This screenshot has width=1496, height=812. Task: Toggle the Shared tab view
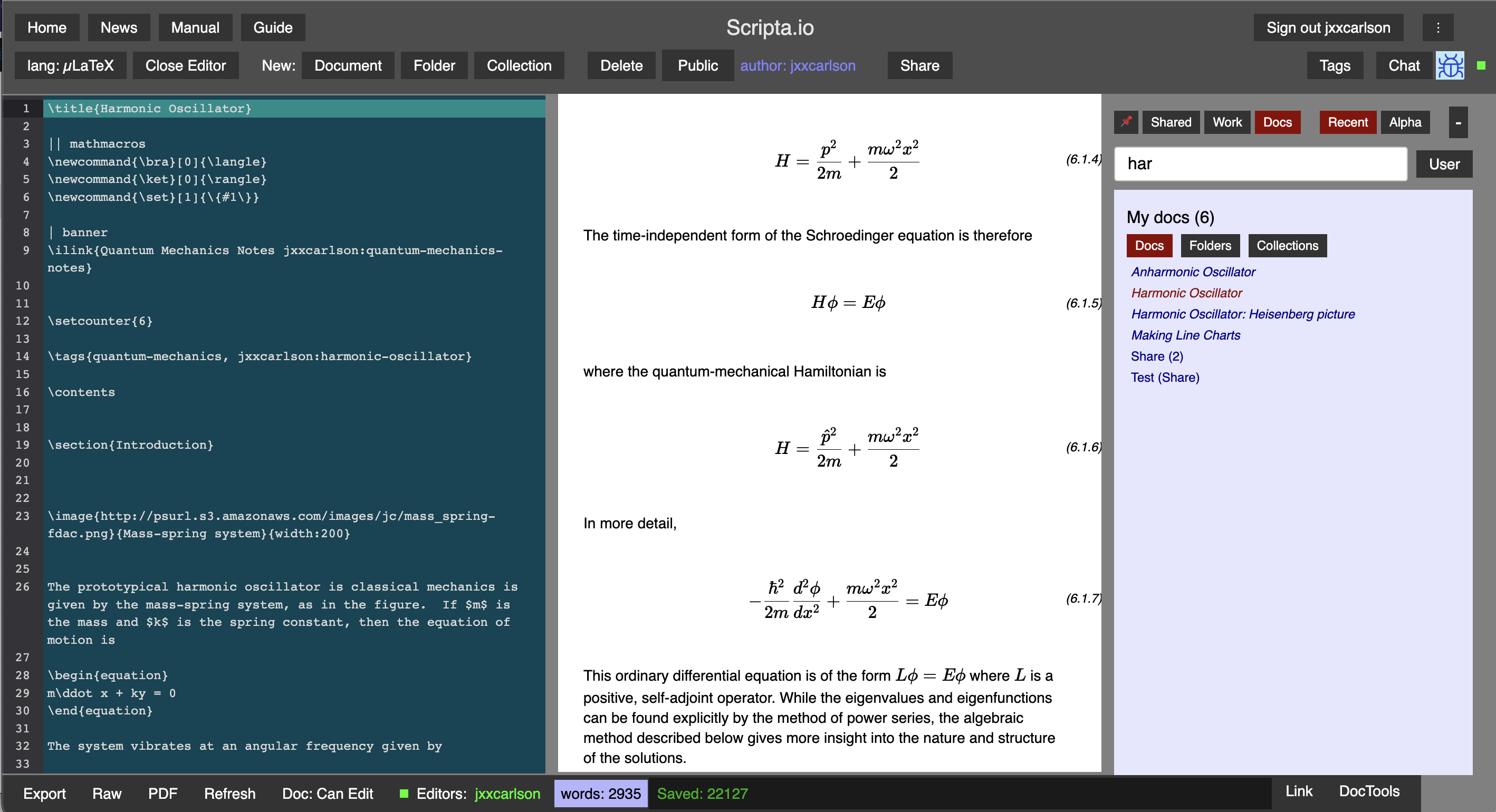pyautogui.click(x=1171, y=122)
